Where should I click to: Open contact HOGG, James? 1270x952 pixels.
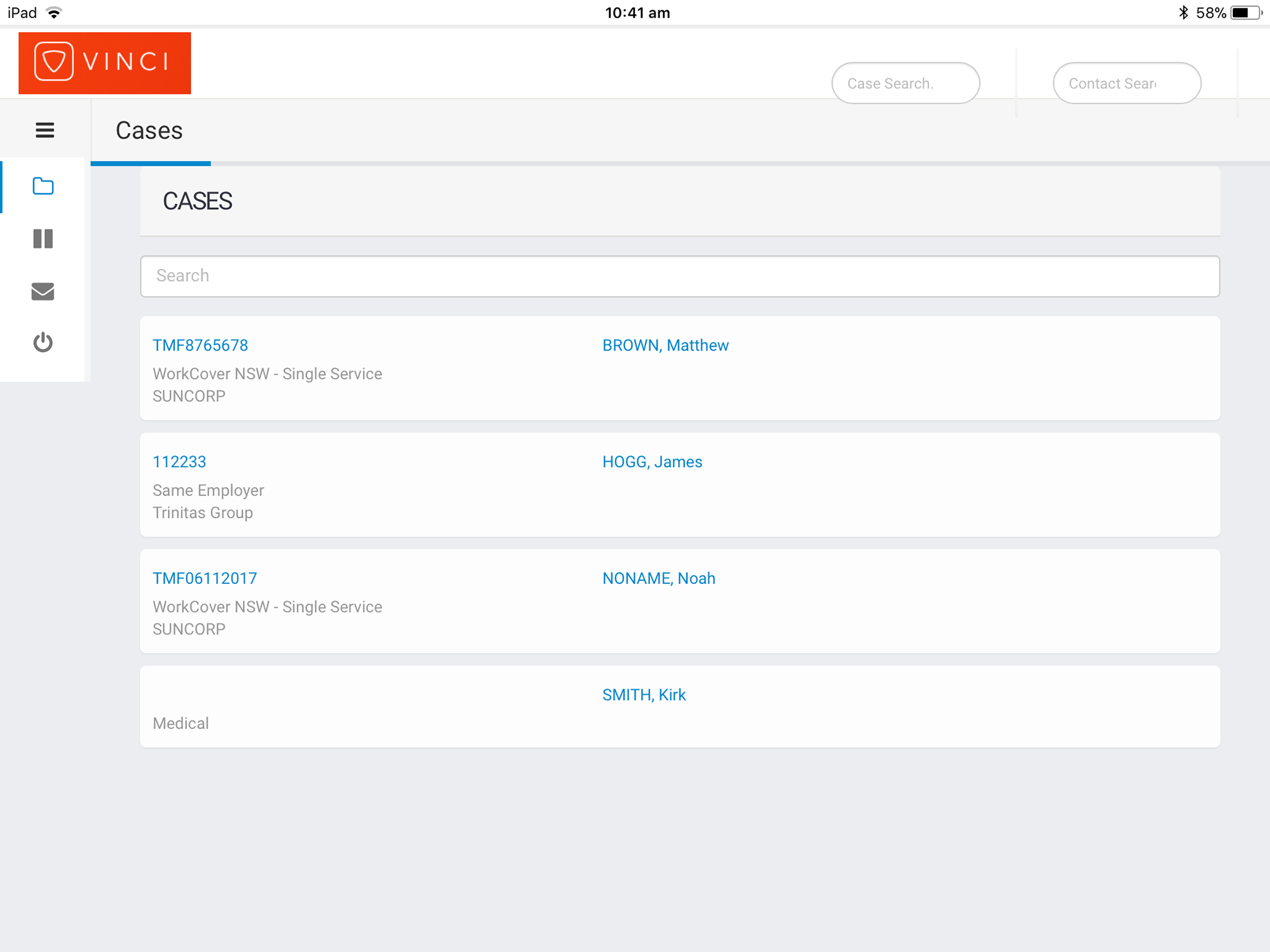pyautogui.click(x=652, y=462)
